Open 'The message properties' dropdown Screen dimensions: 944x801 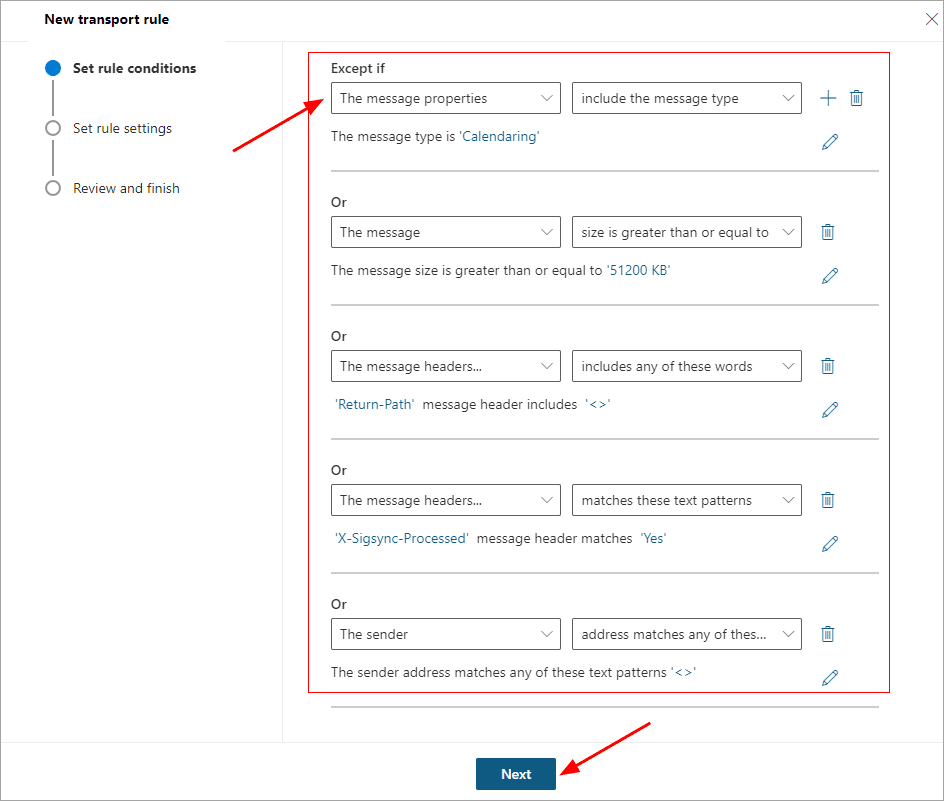[x=446, y=98]
